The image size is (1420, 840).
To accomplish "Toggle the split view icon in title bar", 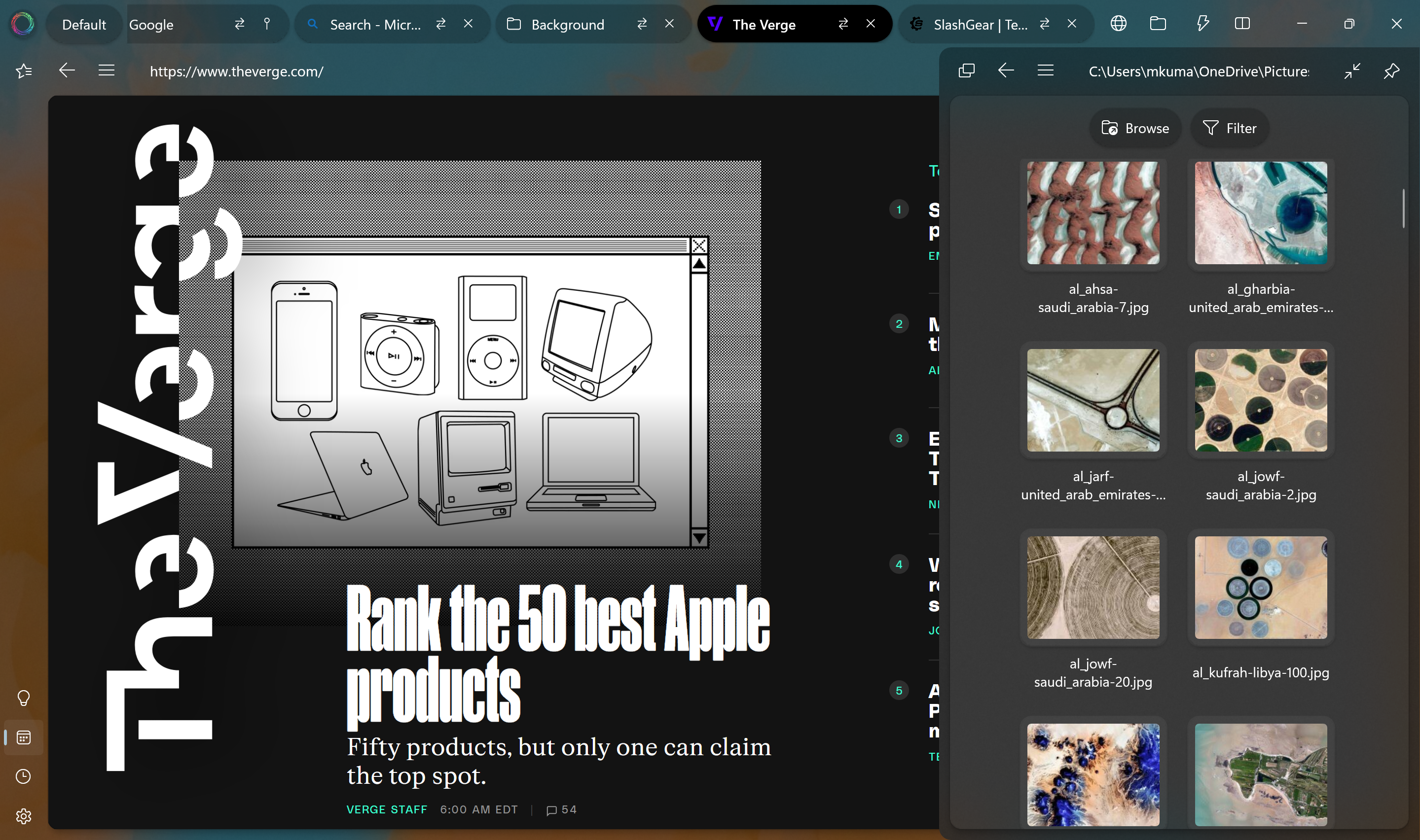I will (1242, 24).
